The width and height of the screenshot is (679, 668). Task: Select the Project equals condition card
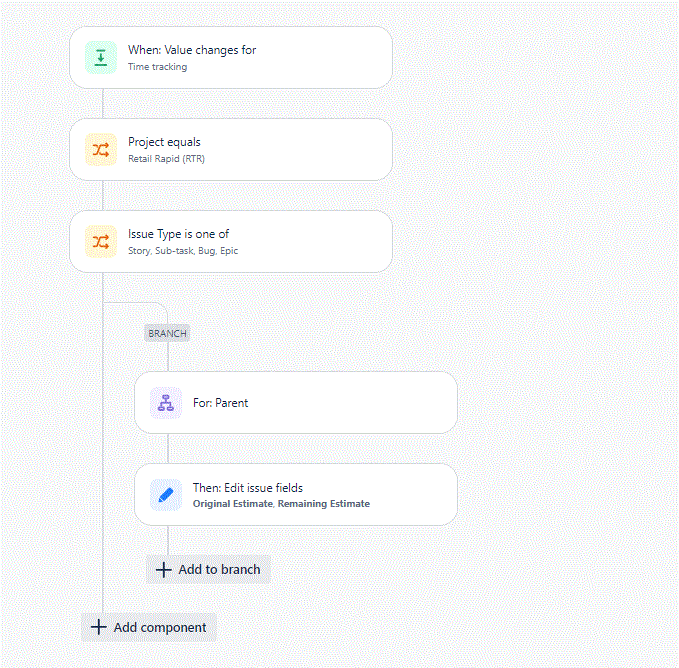coord(231,150)
